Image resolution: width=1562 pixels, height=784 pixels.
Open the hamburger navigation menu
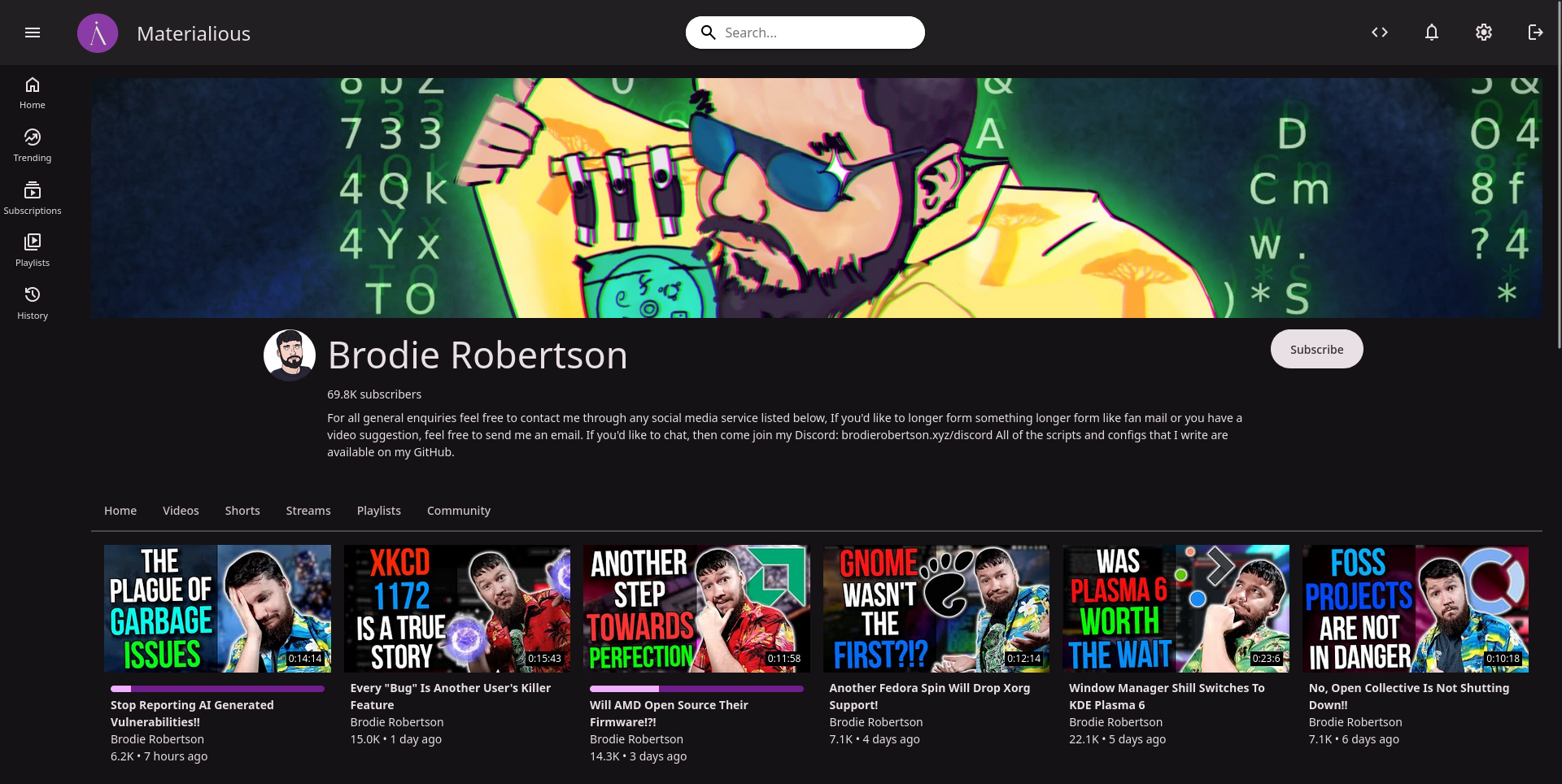tap(33, 33)
